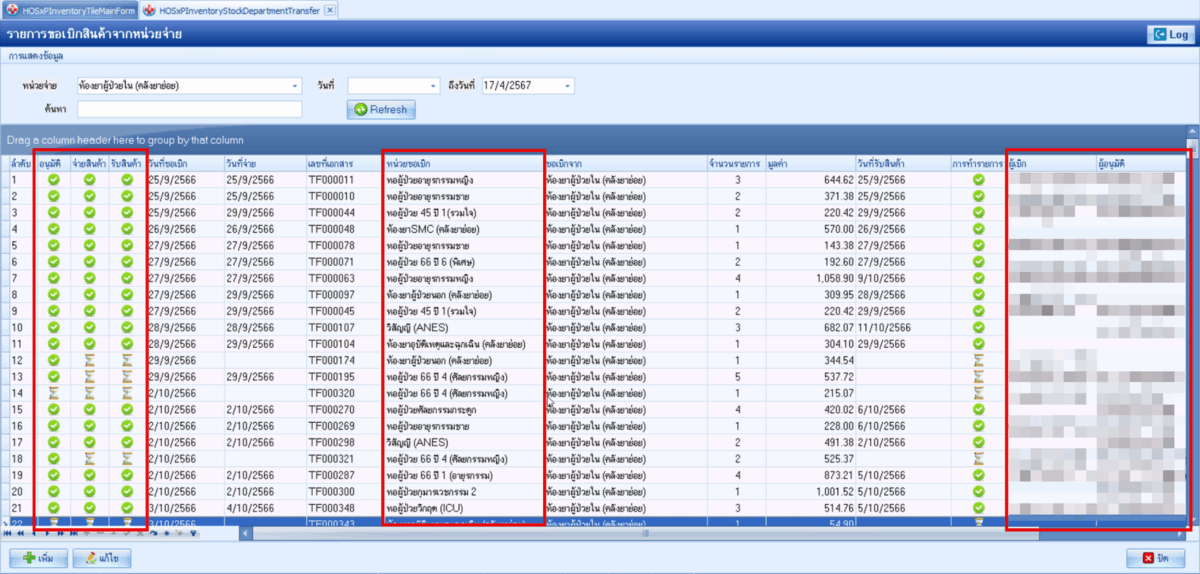
Task: Open the Log button at top right
Action: point(1171,35)
